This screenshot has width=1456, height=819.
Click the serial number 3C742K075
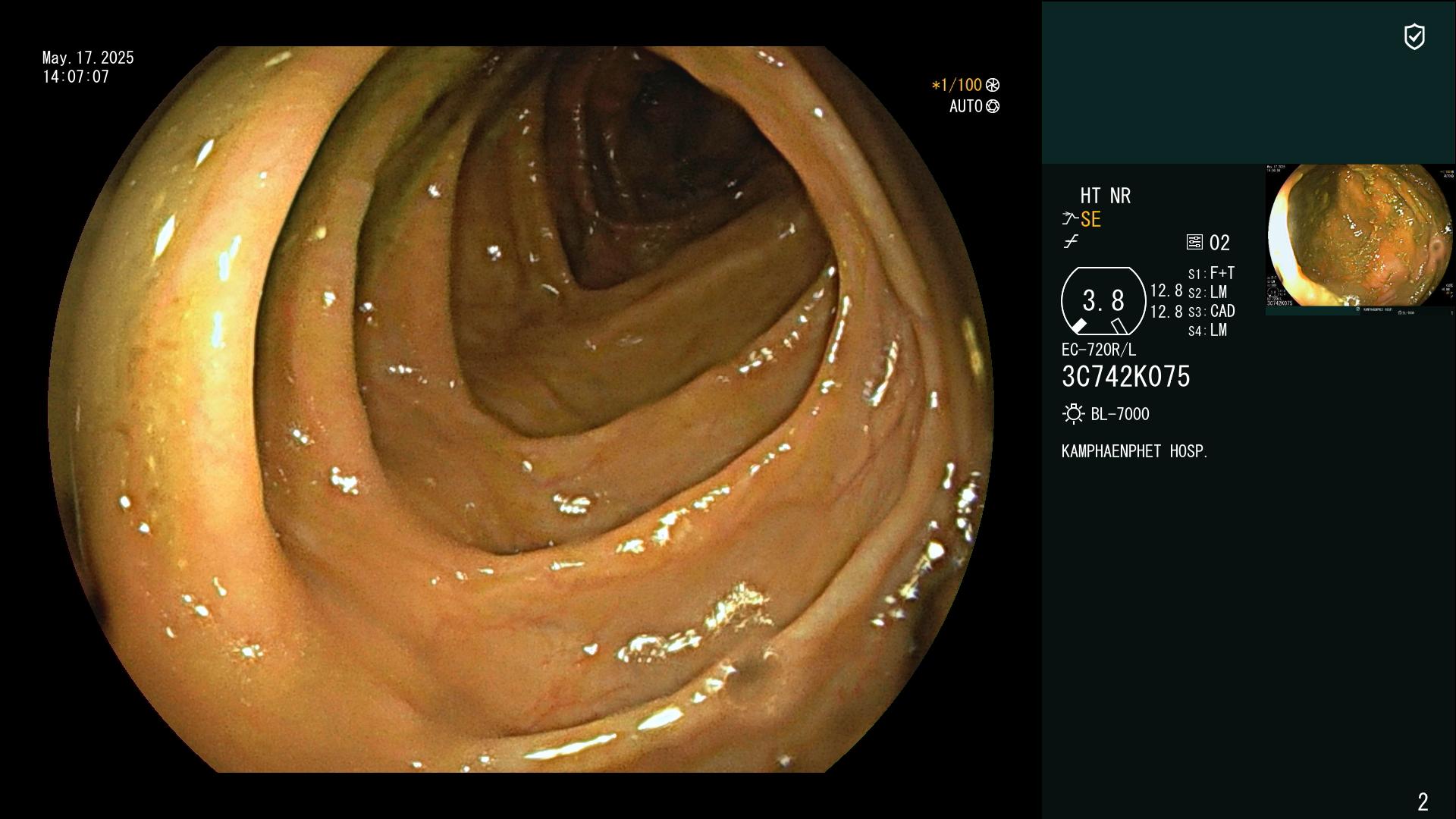coord(1126,376)
